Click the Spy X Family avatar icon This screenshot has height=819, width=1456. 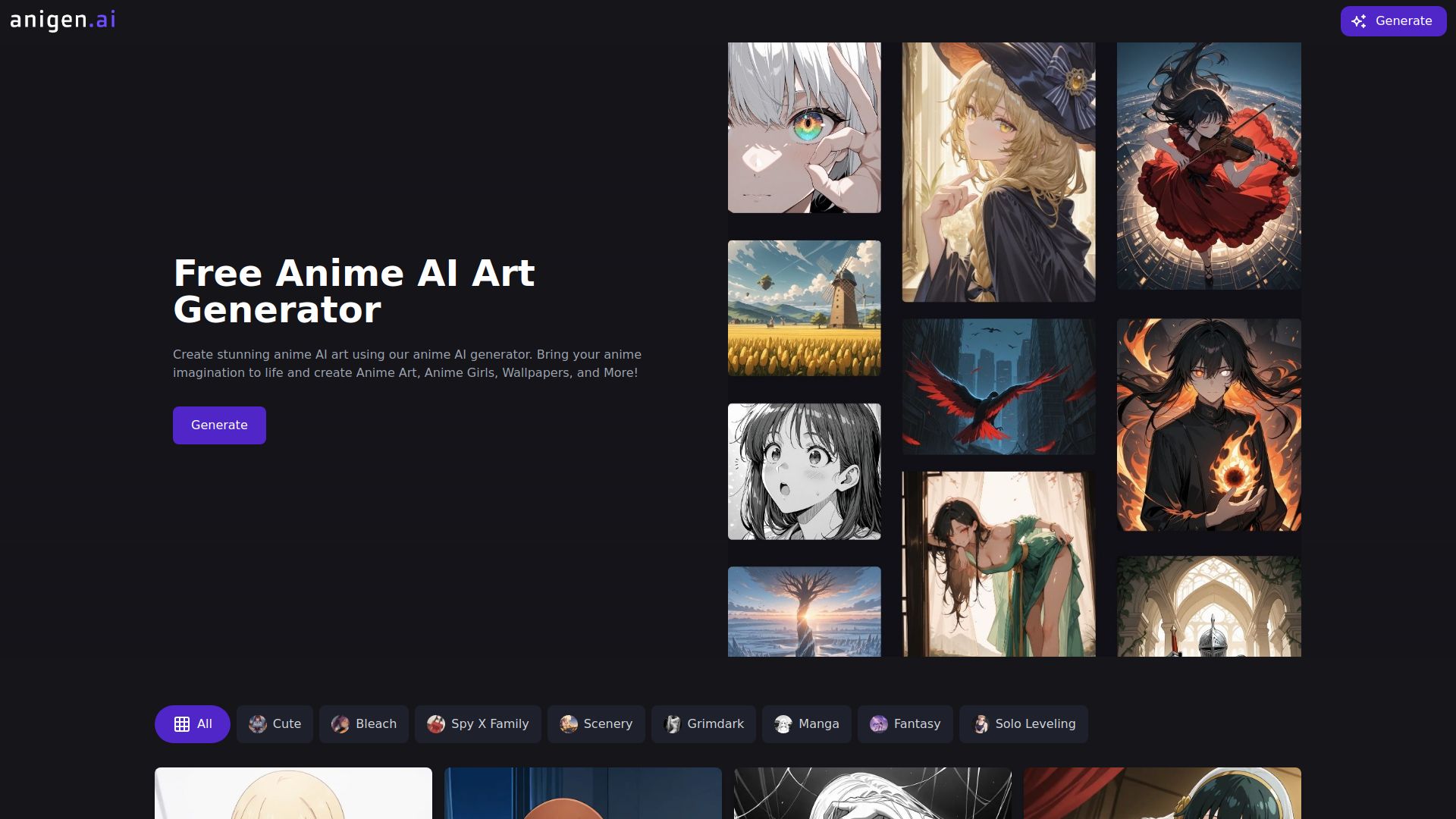click(x=436, y=724)
